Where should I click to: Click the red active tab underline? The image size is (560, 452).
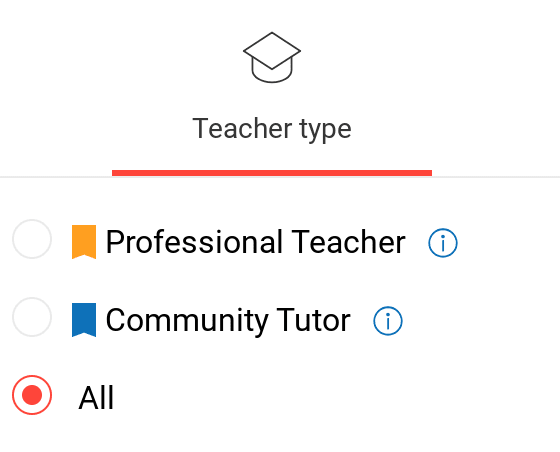coord(272,173)
